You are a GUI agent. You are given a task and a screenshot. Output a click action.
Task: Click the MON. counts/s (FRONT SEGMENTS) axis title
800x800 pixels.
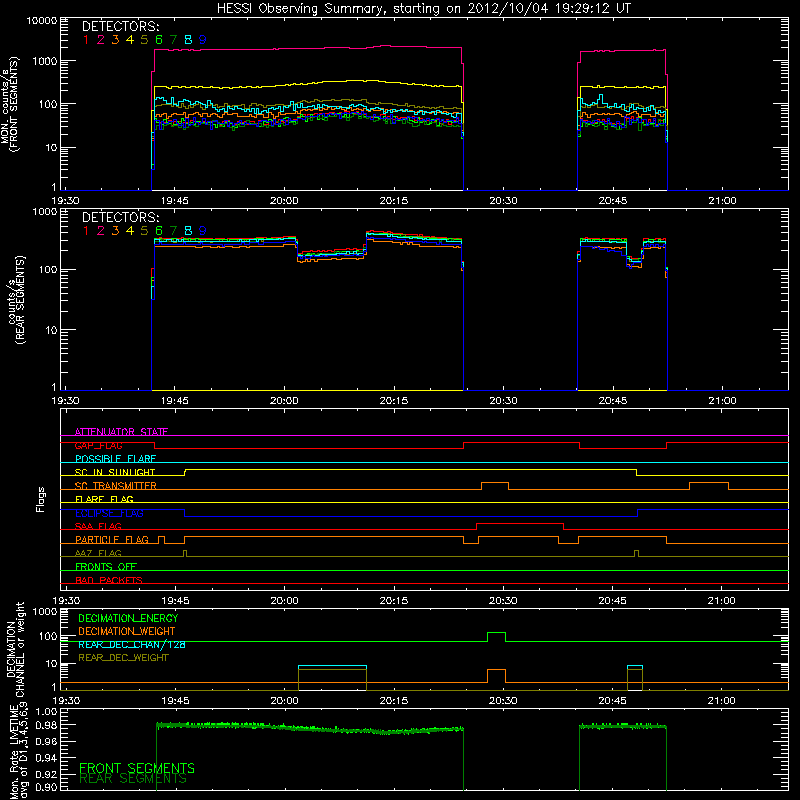(9, 104)
